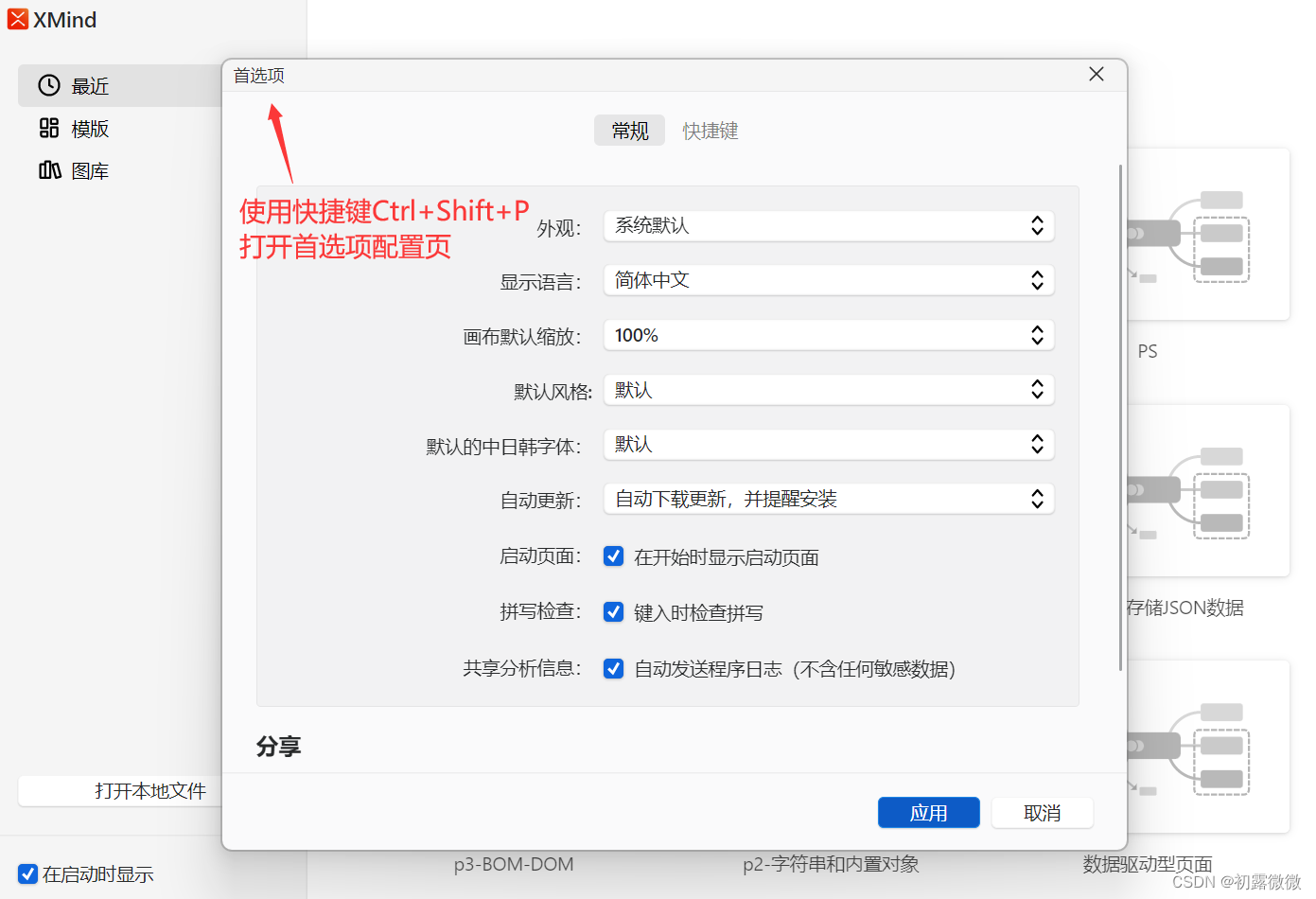Screen dimensions: 1316x899
Task: Open the 数据驱动型页面 file thumbnail
Action: click(x=1207, y=747)
